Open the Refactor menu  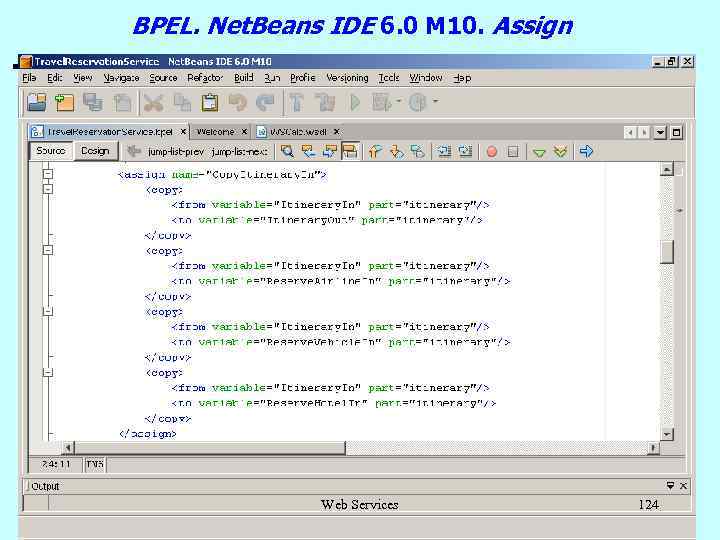(205, 78)
